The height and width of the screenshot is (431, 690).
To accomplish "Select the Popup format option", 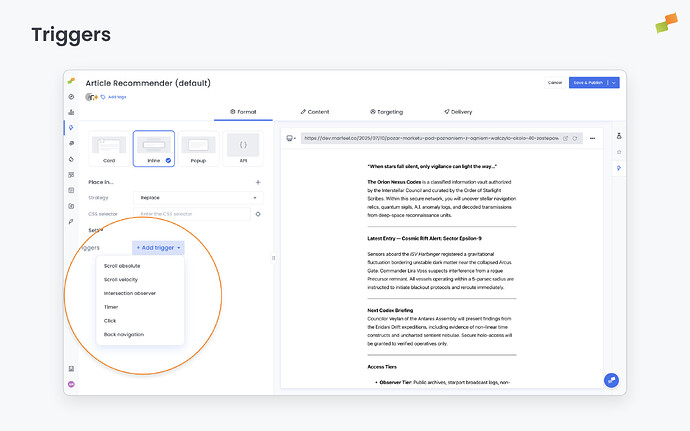I will (198, 148).
